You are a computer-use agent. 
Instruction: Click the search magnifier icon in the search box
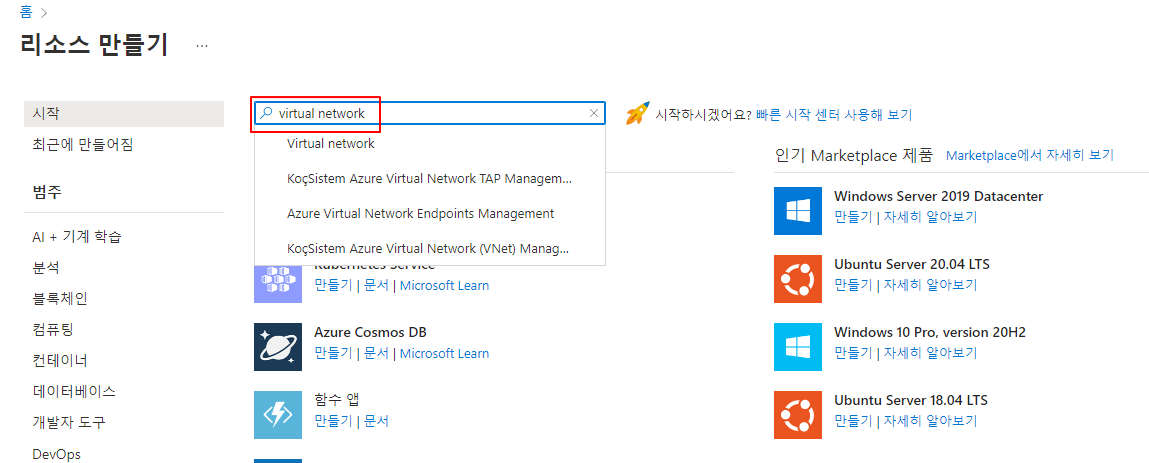point(267,114)
